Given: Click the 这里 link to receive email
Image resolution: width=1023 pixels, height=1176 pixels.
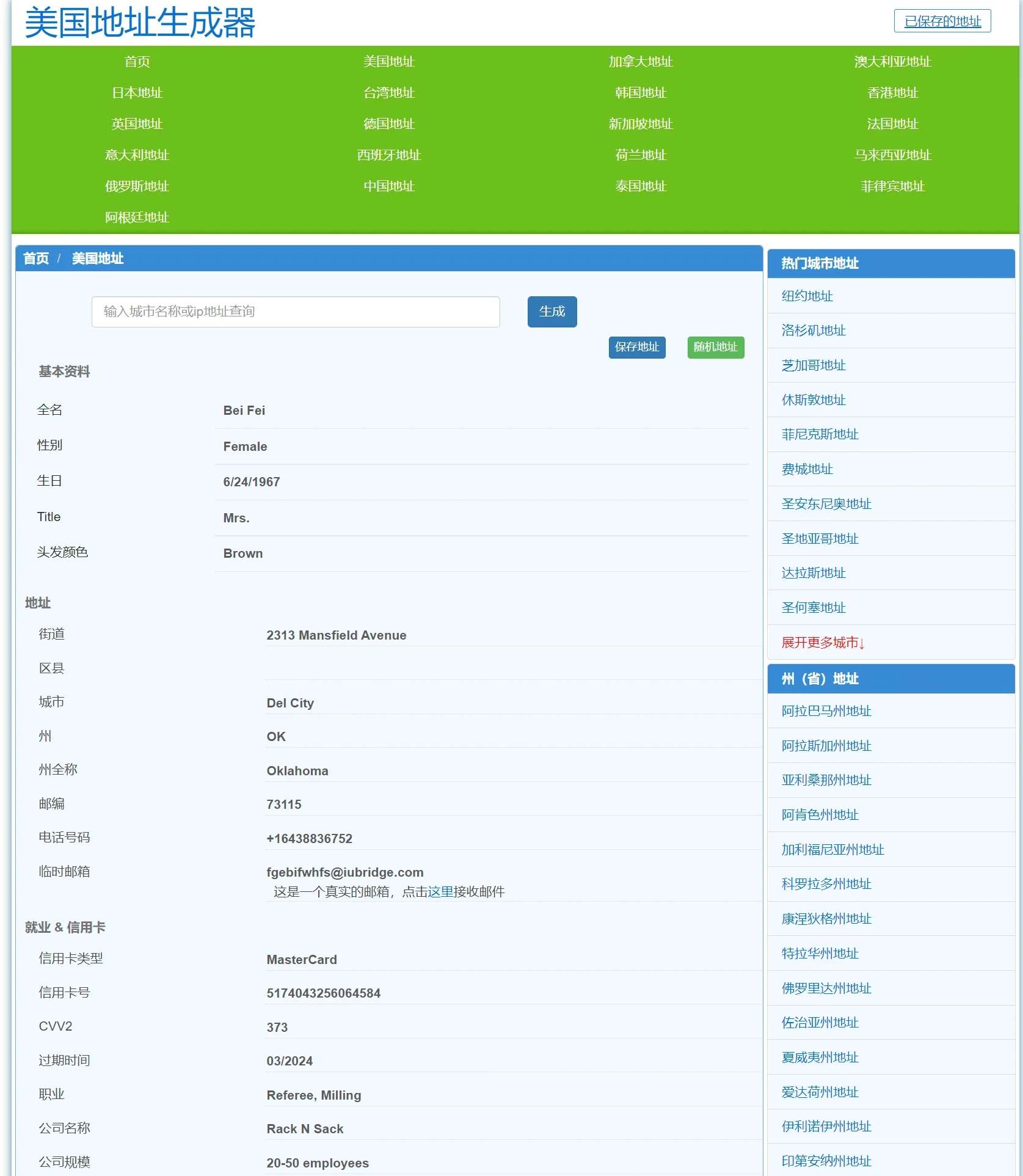Looking at the screenshot, I should tap(440, 892).
